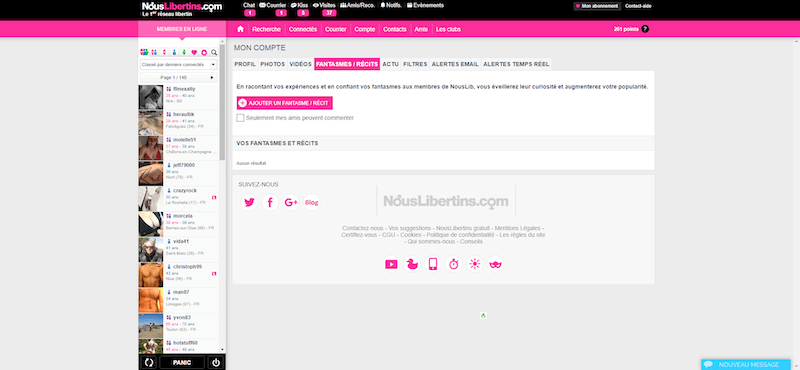
Task: Click the rubber duck footer icon
Action: [x=412, y=264]
